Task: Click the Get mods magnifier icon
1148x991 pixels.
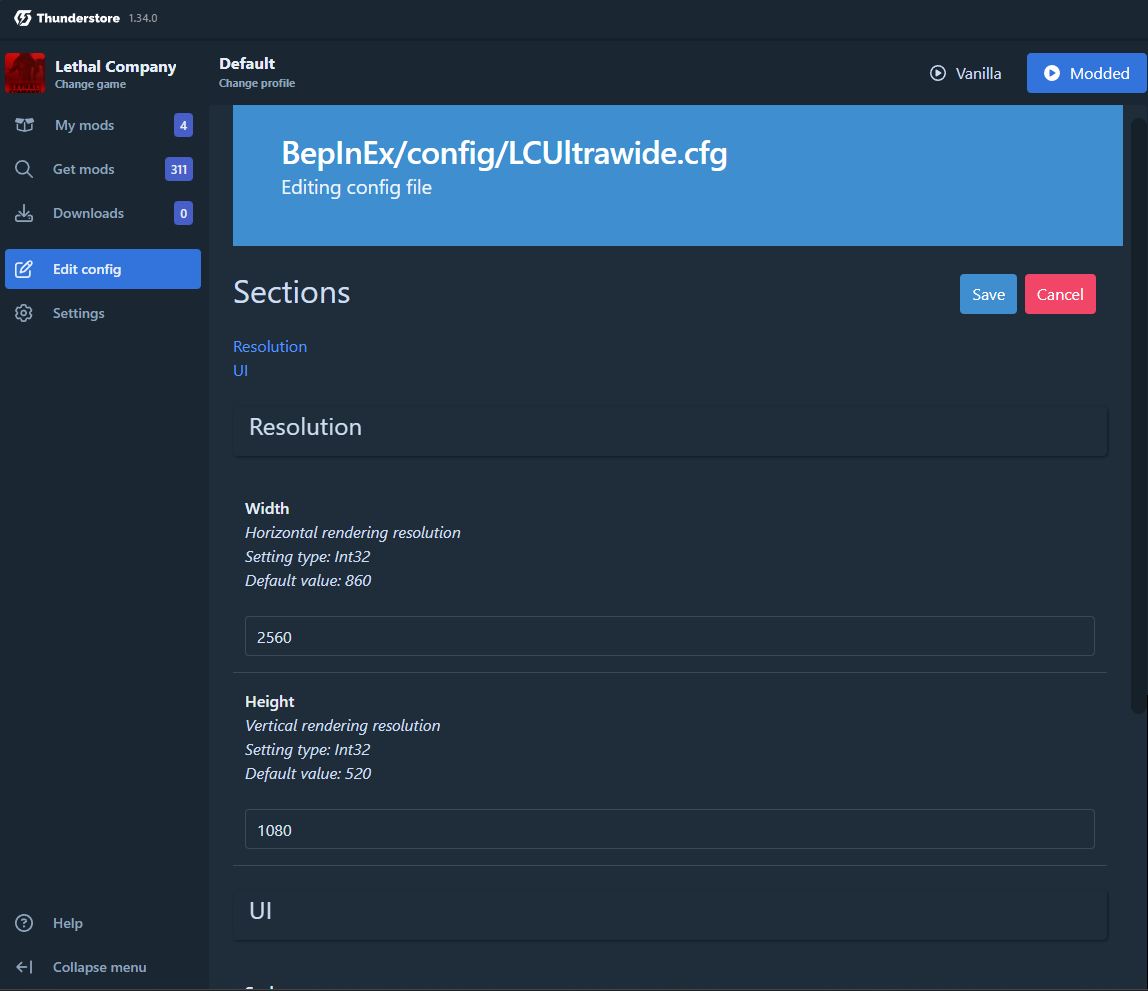Action: tap(24, 169)
